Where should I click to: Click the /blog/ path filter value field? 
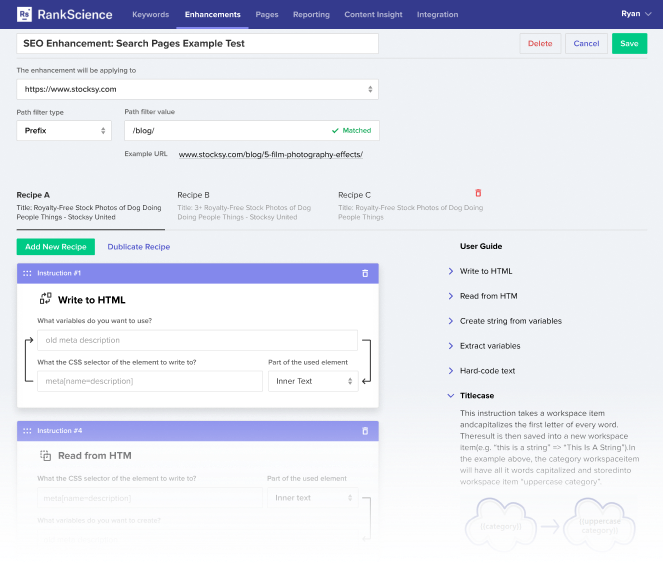252,131
